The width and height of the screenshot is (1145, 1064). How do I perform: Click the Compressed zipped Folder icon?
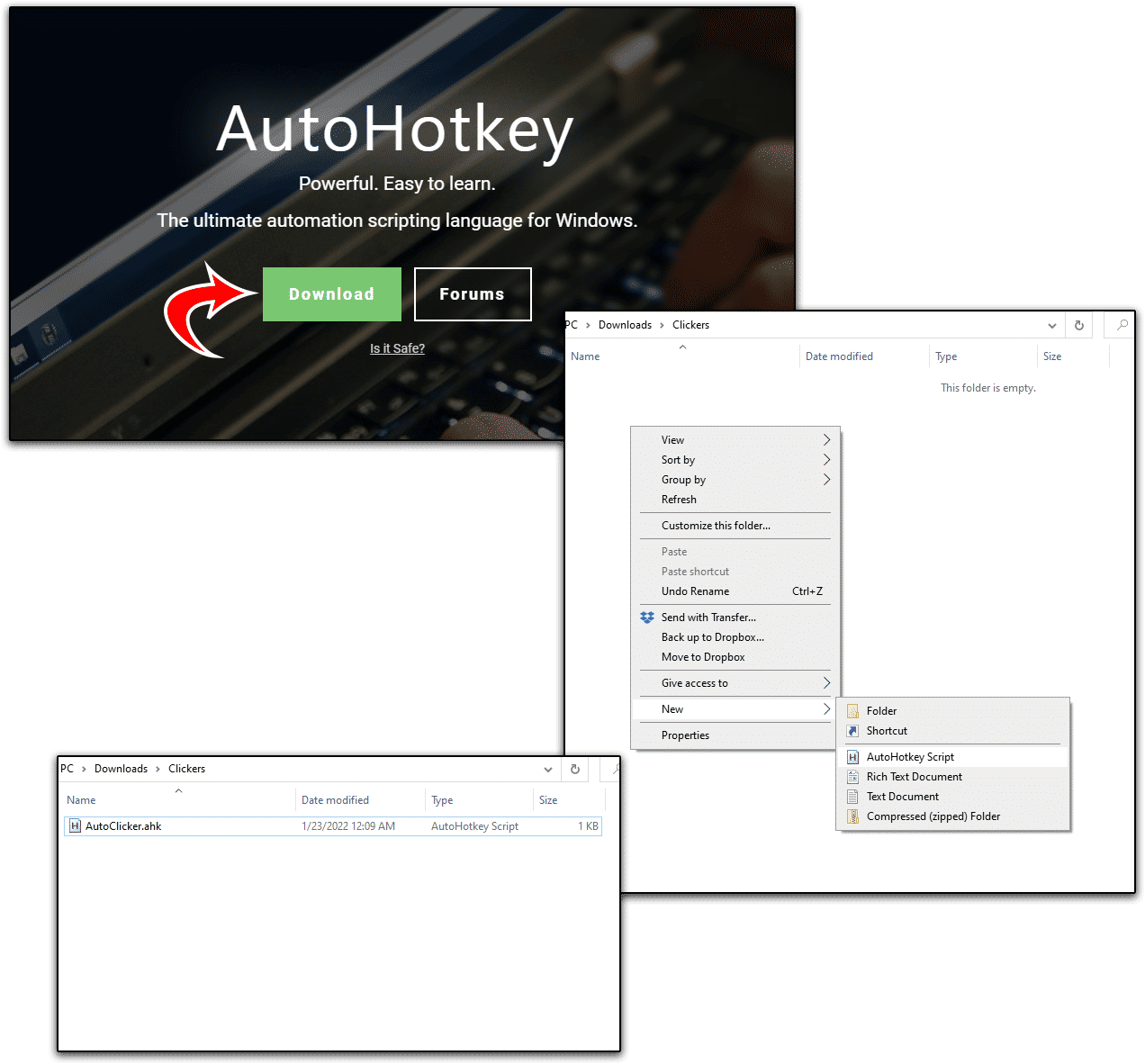(x=852, y=816)
